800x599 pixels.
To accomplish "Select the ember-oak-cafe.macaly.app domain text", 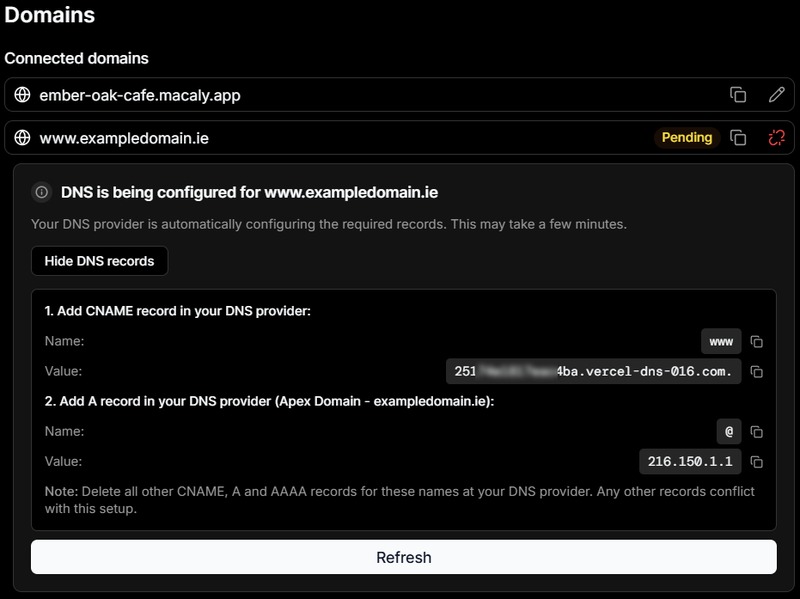I will click(x=140, y=95).
